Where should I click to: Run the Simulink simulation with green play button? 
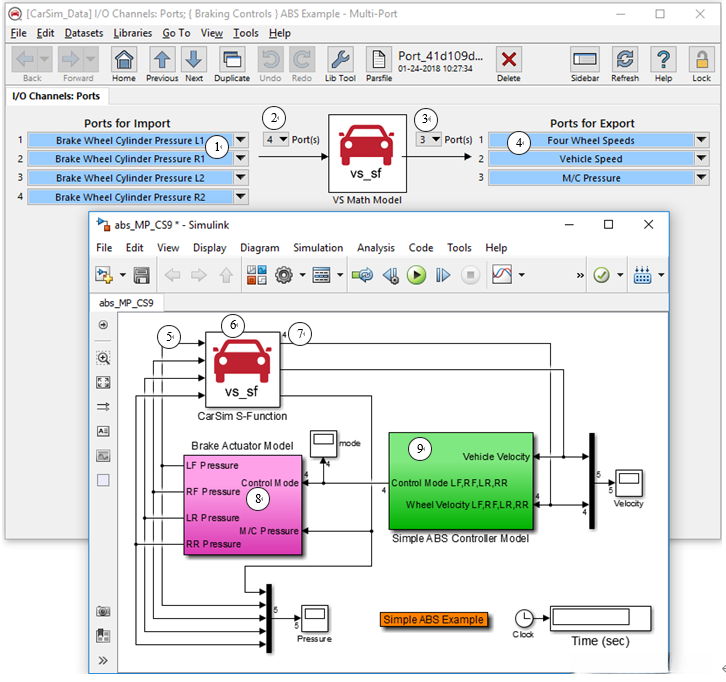(x=417, y=274)
